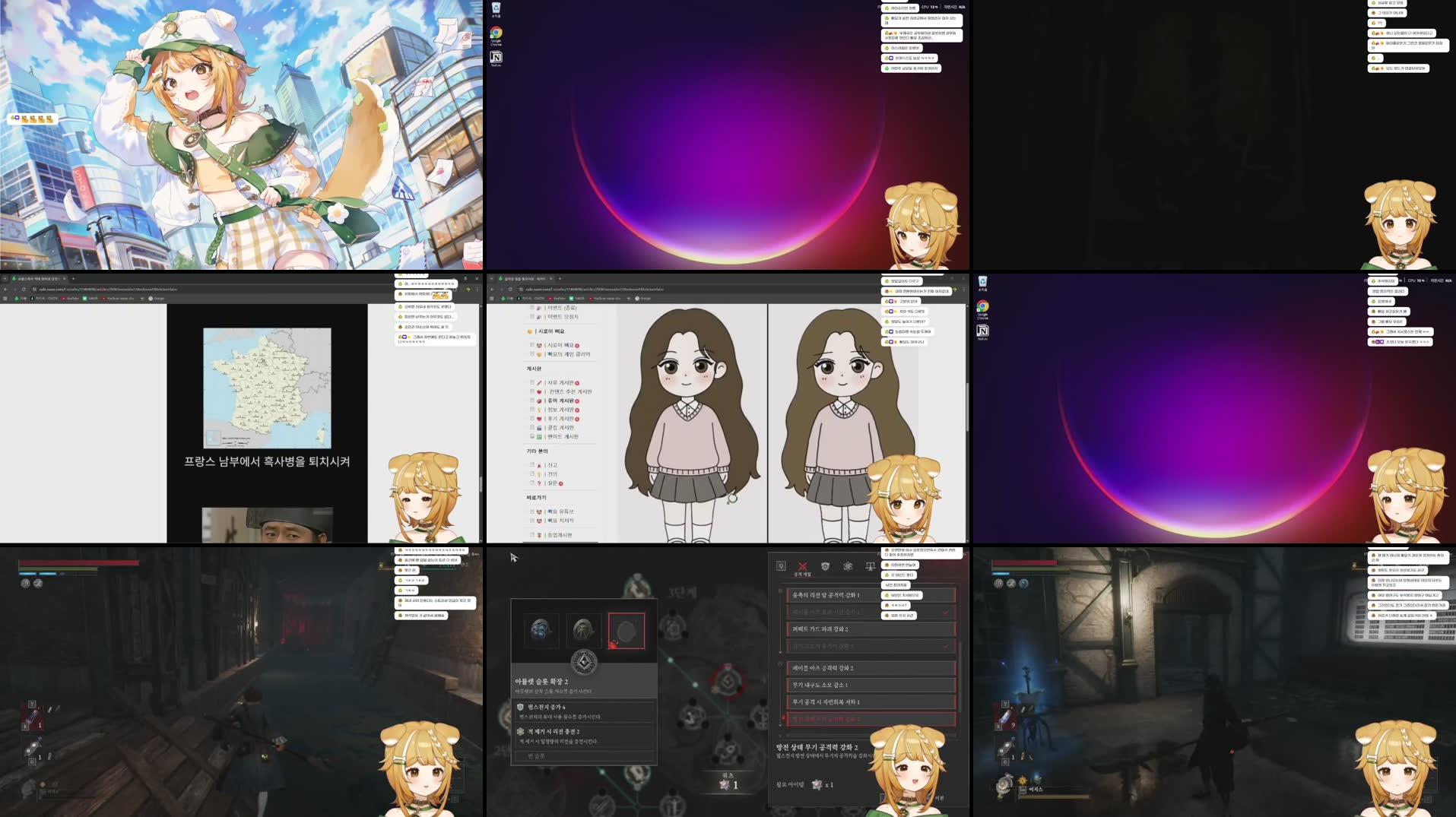Select the blue mask thumbnail in the amulet panel
This screenshot has width=1456, height=817.
540,631
